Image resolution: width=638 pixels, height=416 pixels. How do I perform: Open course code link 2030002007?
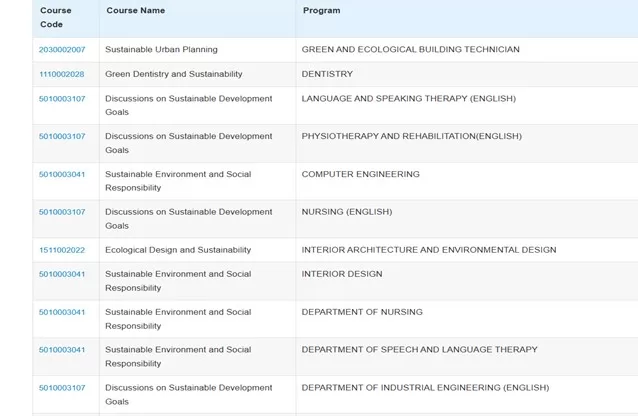click(x=62, y=50)
